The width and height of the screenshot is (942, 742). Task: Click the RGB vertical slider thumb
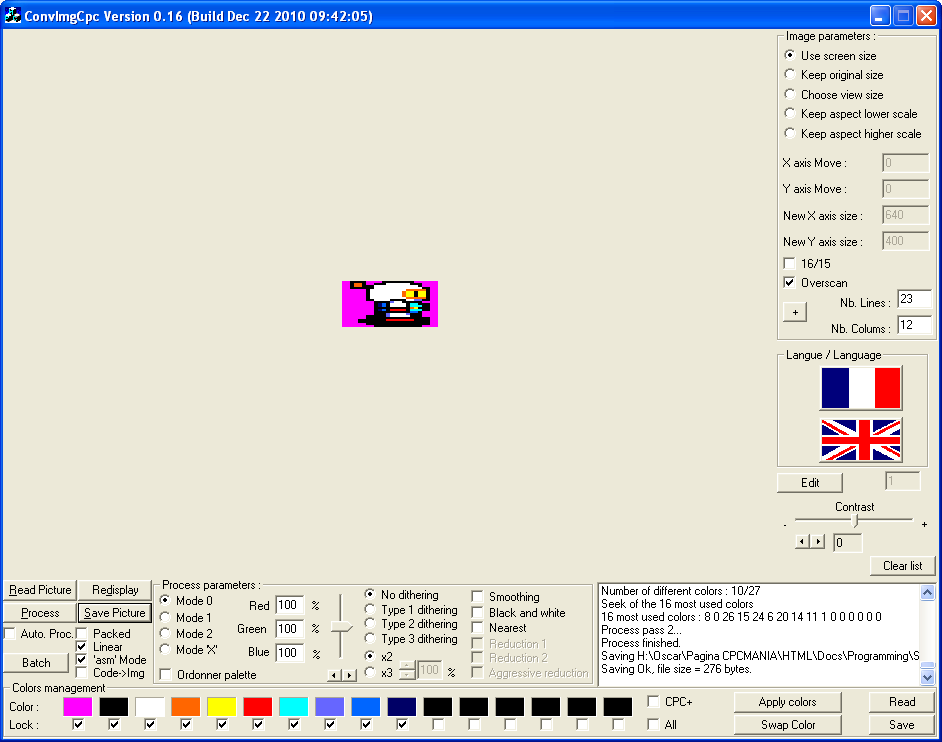(x=341, y=627)
